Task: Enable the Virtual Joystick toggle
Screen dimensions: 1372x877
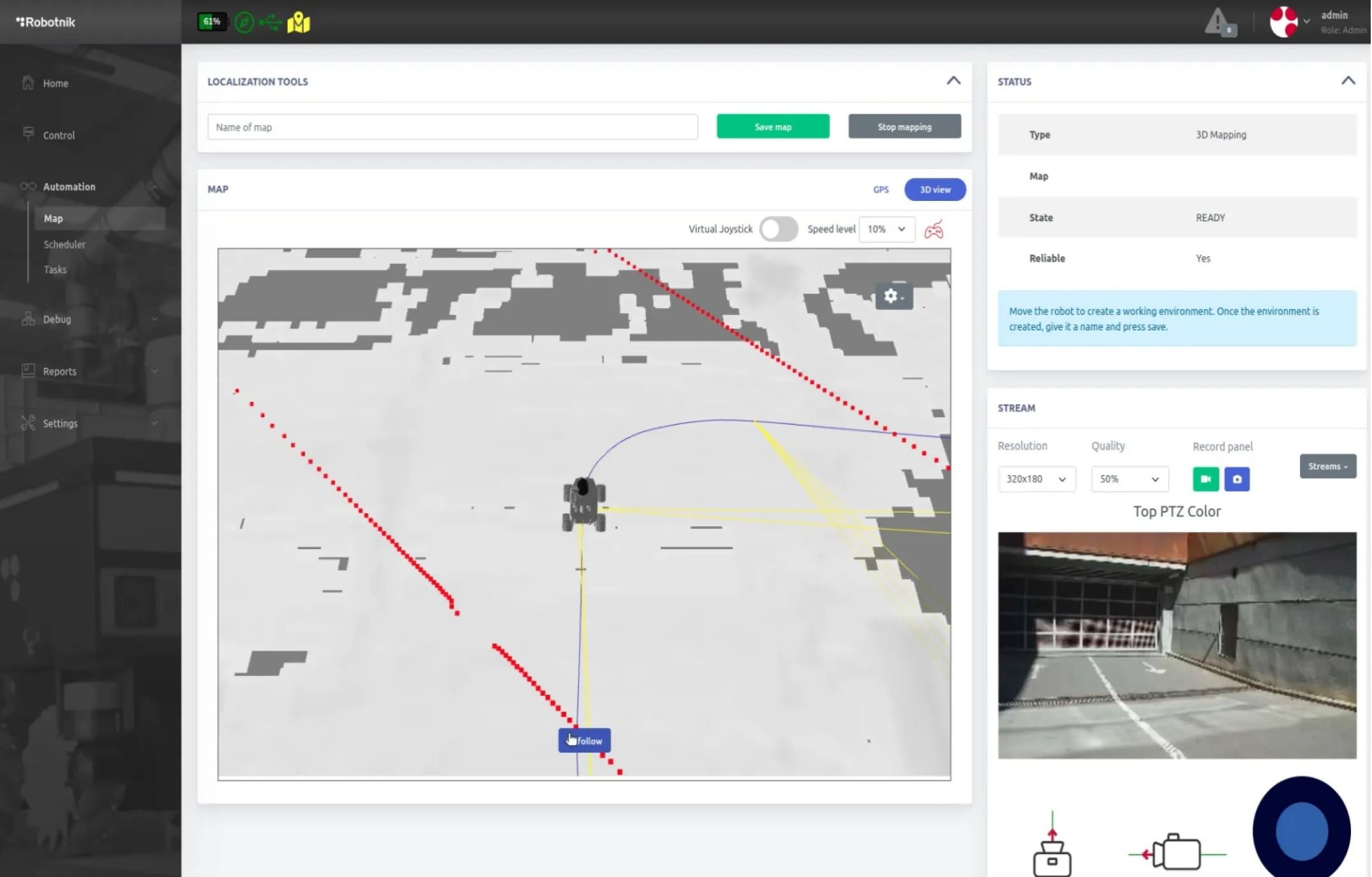Action: [778, 229]
